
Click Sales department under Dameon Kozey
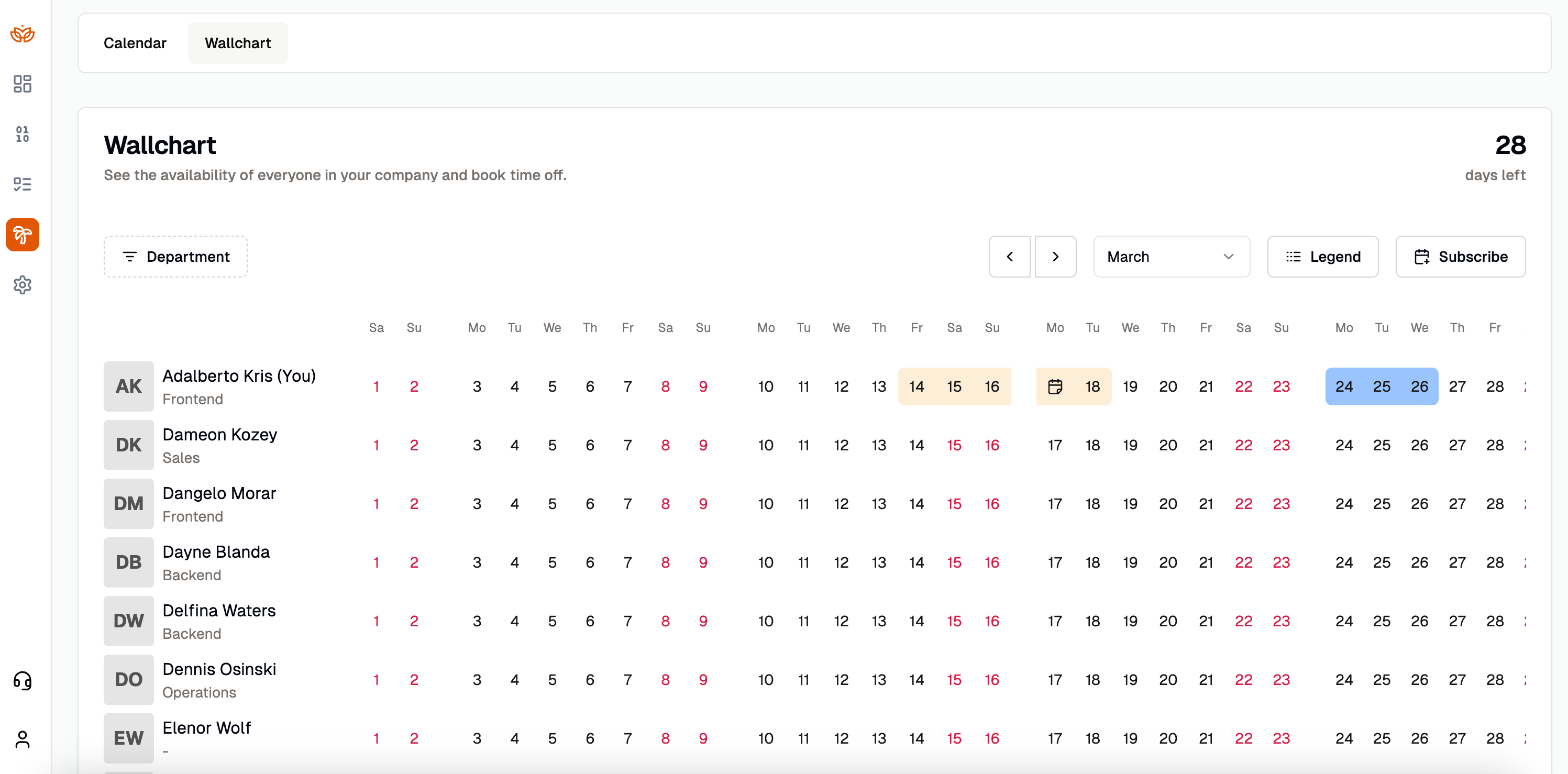181,458
